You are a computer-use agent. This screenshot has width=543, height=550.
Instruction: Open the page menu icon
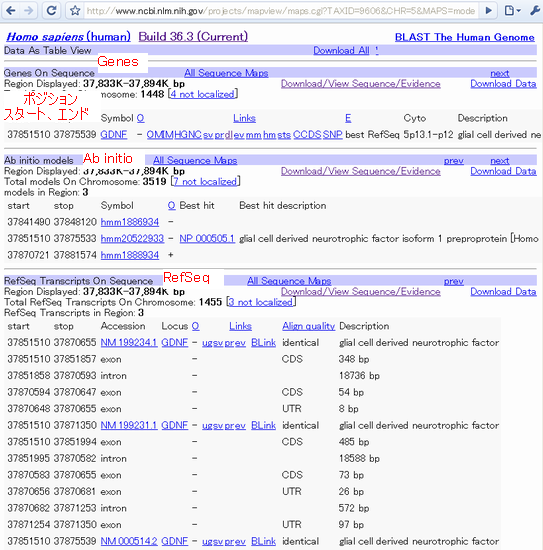[x=511, y=11]
